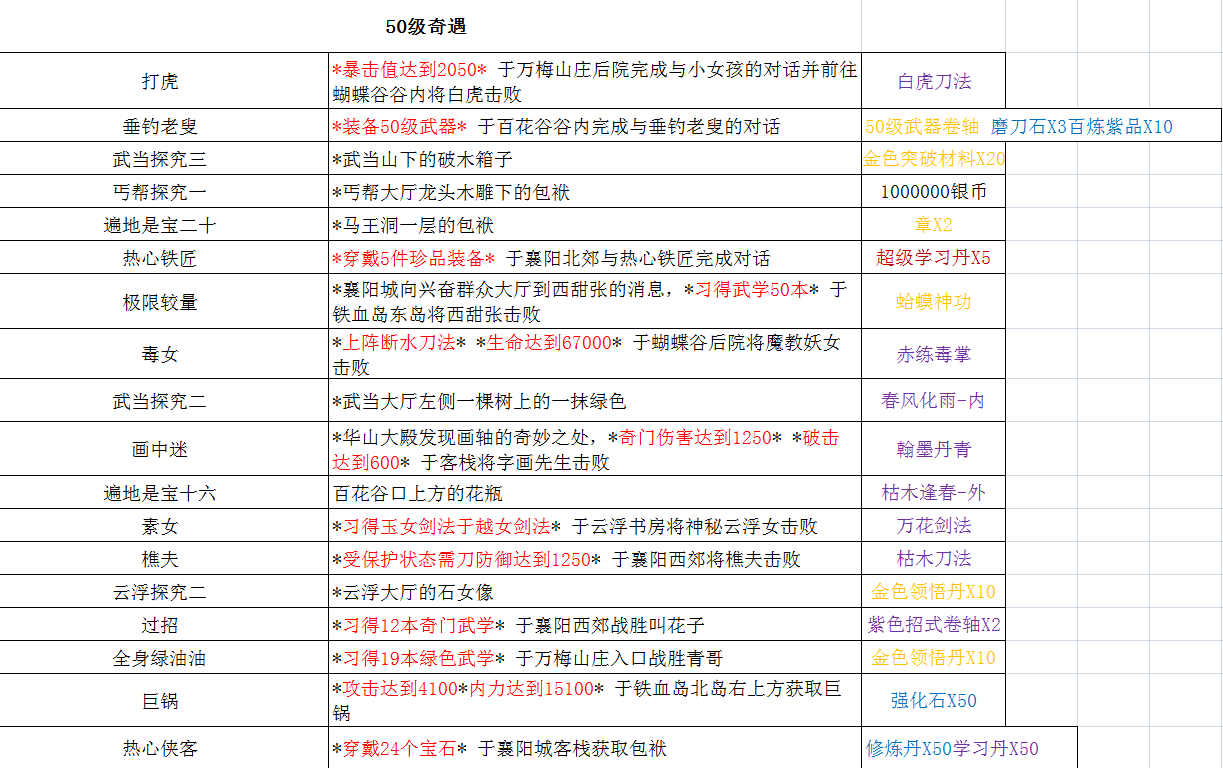Image resolution: width=1223 pixels, height=768 pixels.
Task: Select the cell "全身绿油油"
Action: (x=160, y=658)
